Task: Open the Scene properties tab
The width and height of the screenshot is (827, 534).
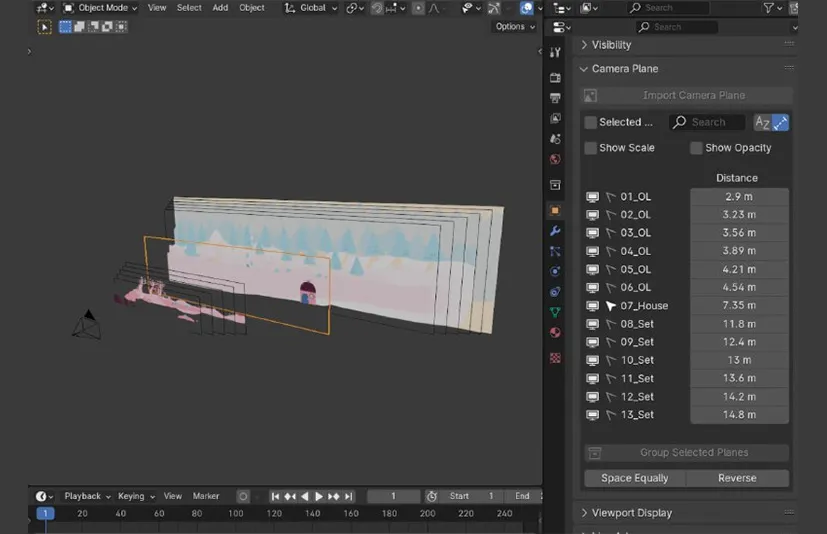Action: click(555, 139)
